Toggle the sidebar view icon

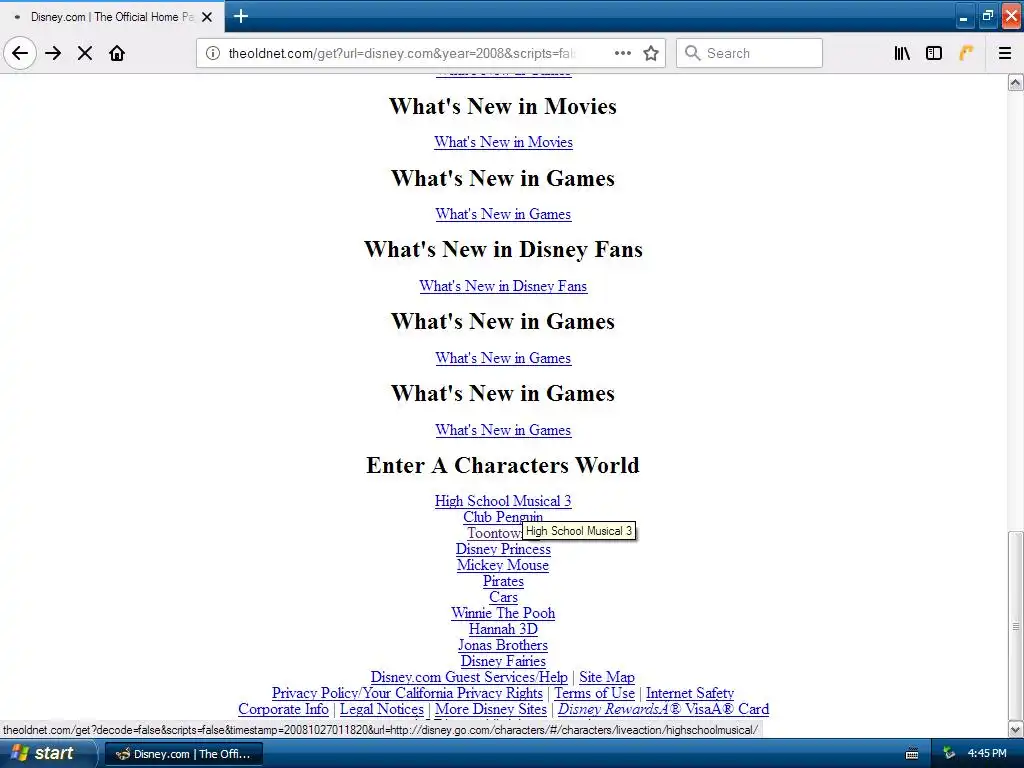[x=934, y=53]
